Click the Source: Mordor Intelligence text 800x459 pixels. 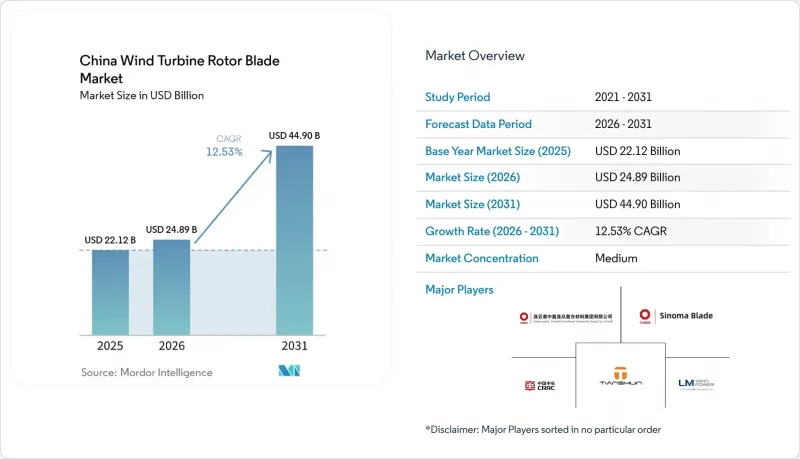coord(146,372)
